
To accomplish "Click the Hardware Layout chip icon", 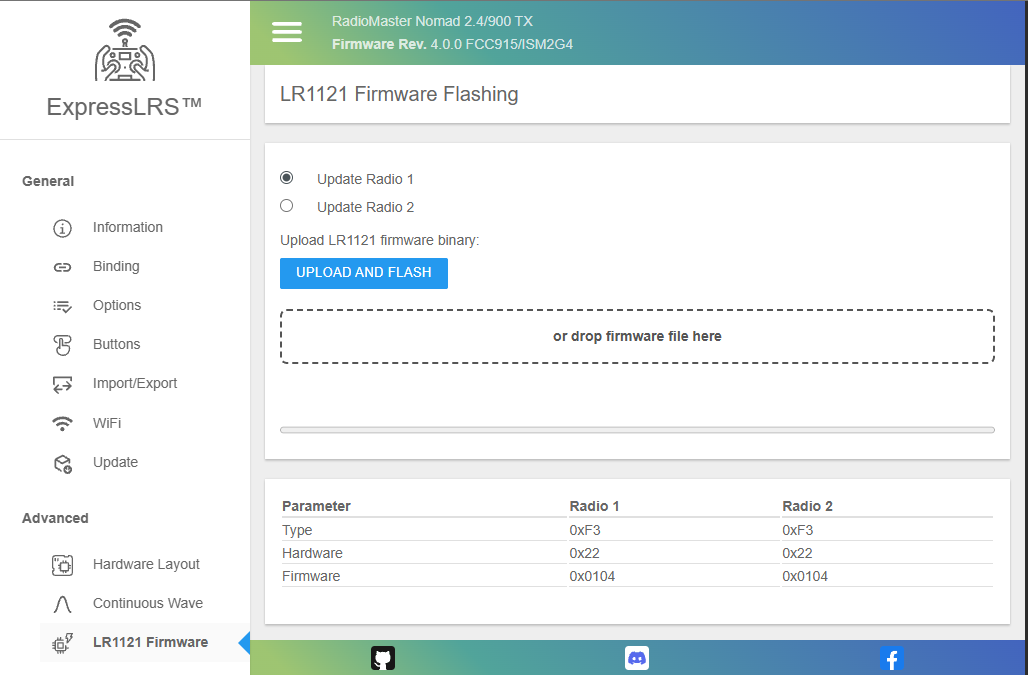I will pyautogui.click(x=62, y=565).
